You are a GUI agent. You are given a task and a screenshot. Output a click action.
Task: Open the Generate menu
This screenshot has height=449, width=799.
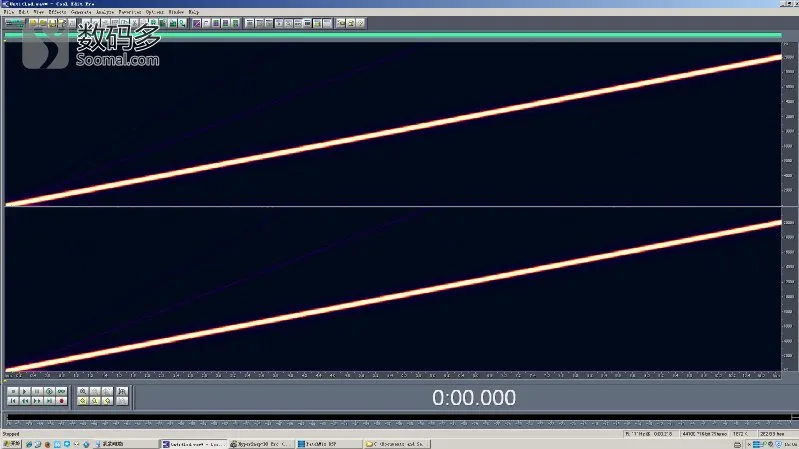coord(81,12)
